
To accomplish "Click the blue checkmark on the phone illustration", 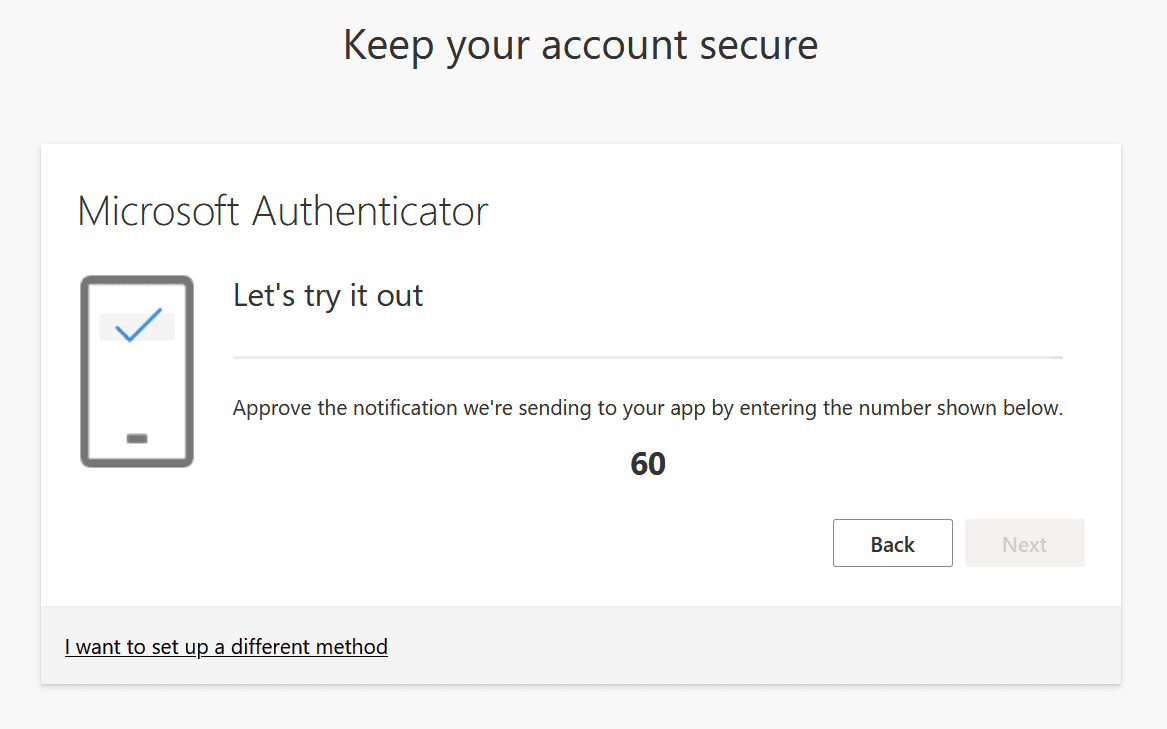I will click(138, 325).
